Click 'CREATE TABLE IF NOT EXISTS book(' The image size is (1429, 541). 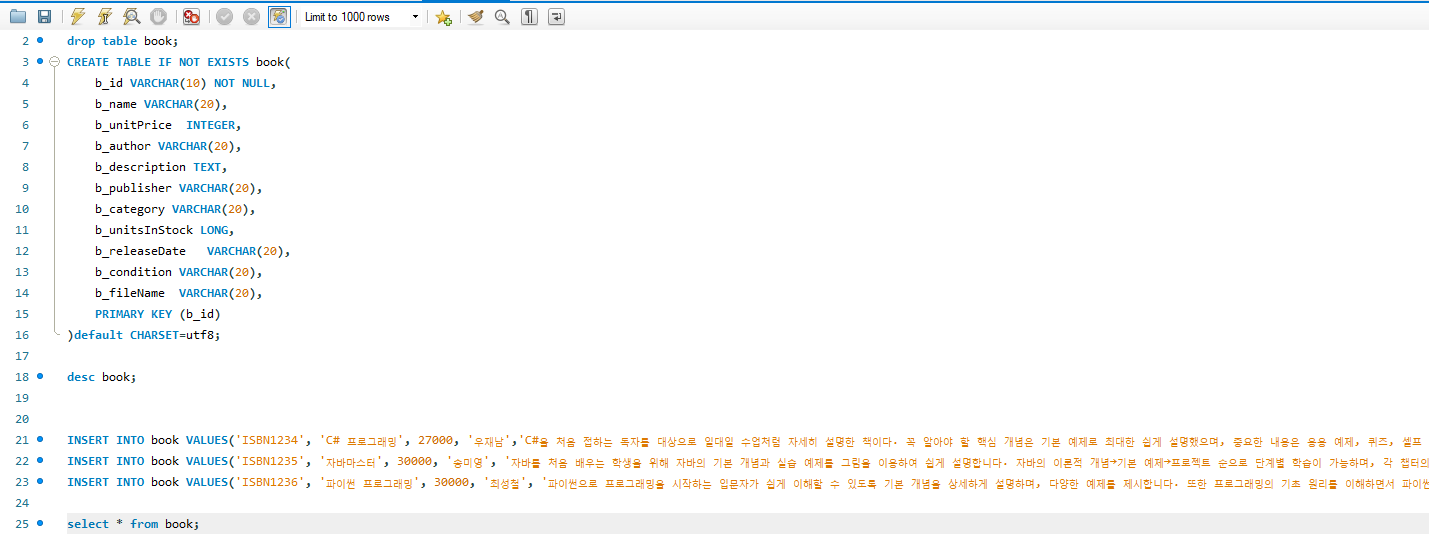tap(179, 62)
